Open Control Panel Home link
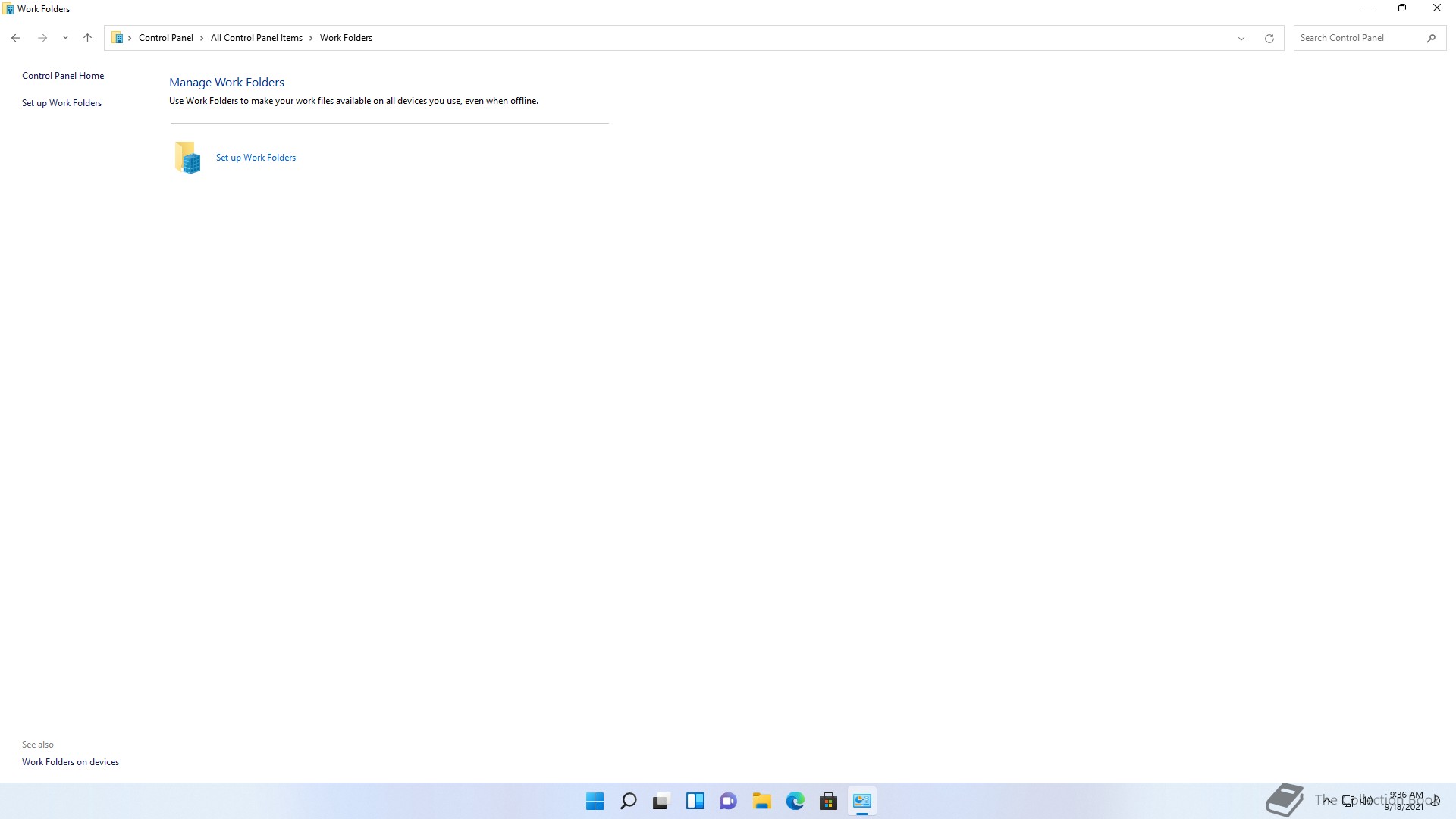 (x=63, y=76)
